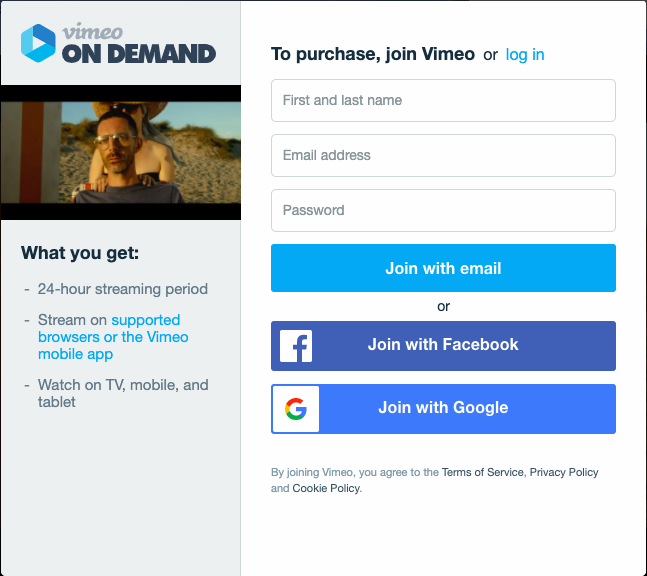
Task: Click the Google G icon
Action: pyautogui.click(x=296, y=409)
